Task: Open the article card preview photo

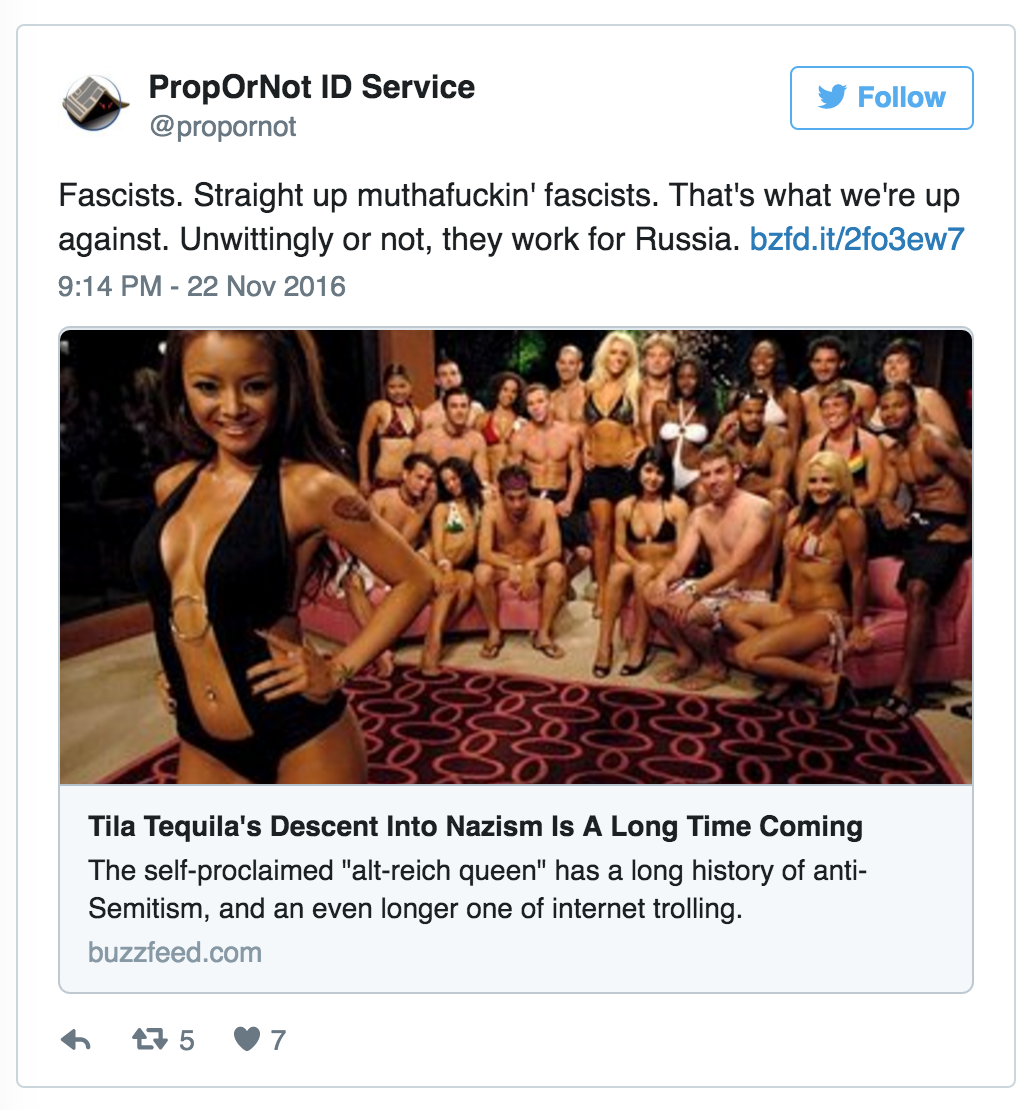Action: click(516, 556)
